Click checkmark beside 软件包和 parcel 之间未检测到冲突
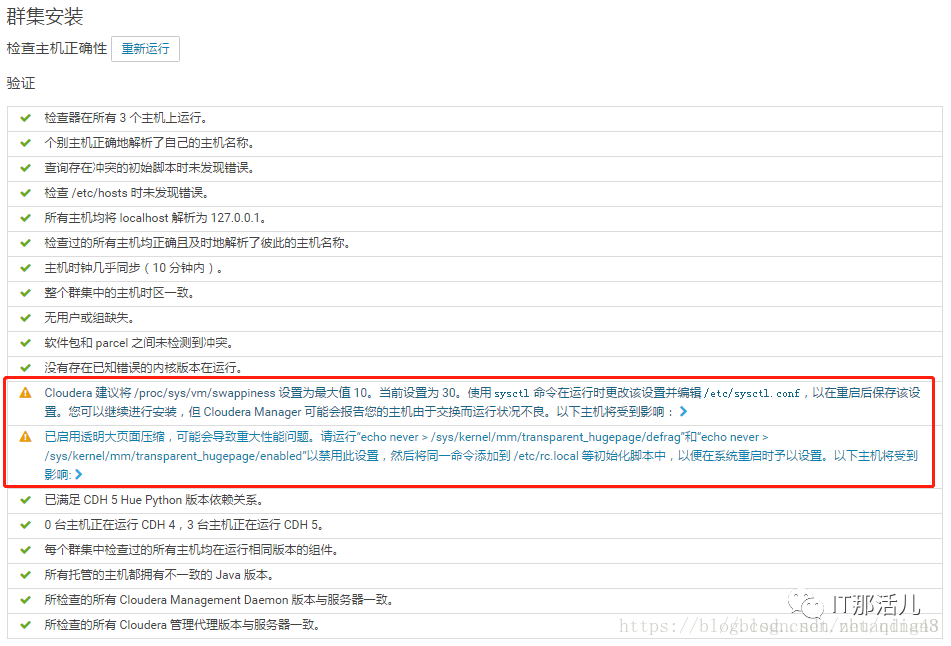951x646 pixels. tap(25, 343)
